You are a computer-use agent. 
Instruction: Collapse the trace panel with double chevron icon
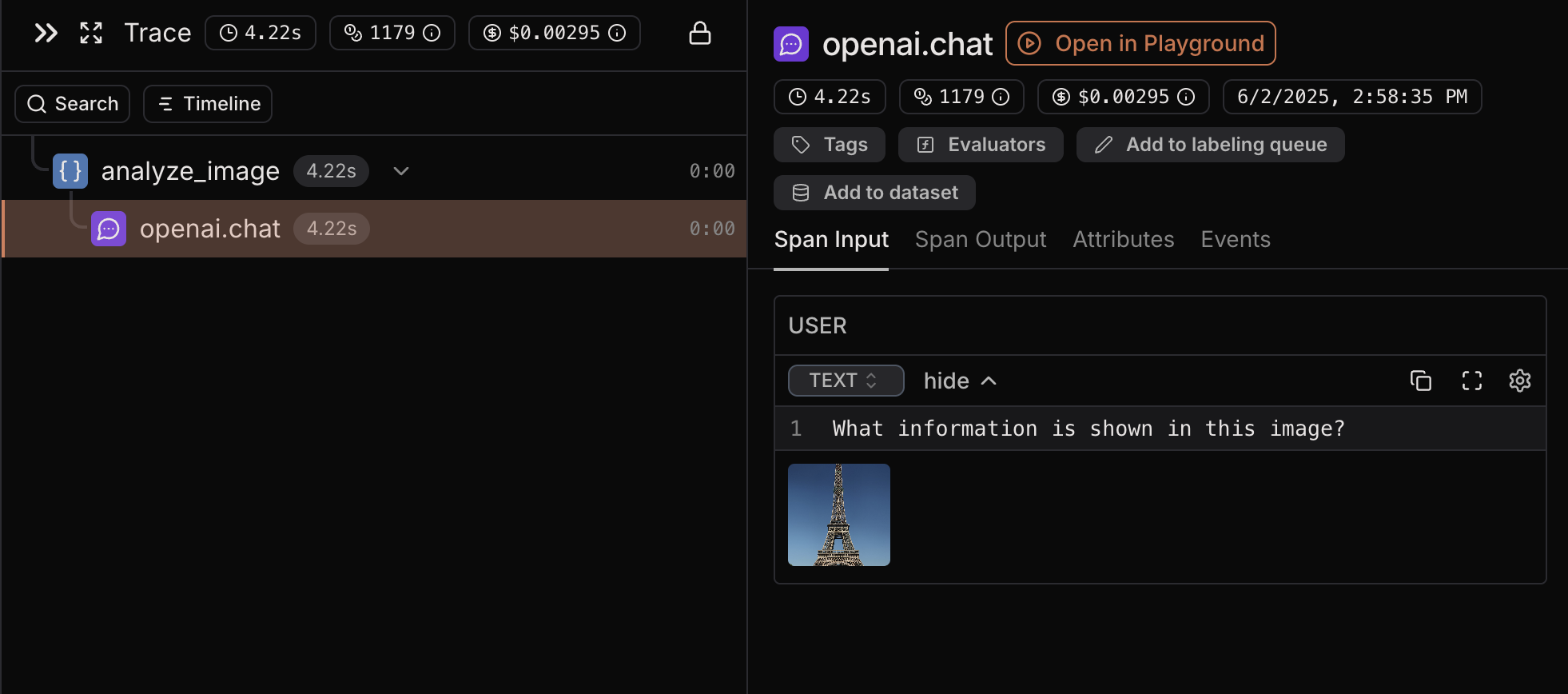click(x=46, y=33)
